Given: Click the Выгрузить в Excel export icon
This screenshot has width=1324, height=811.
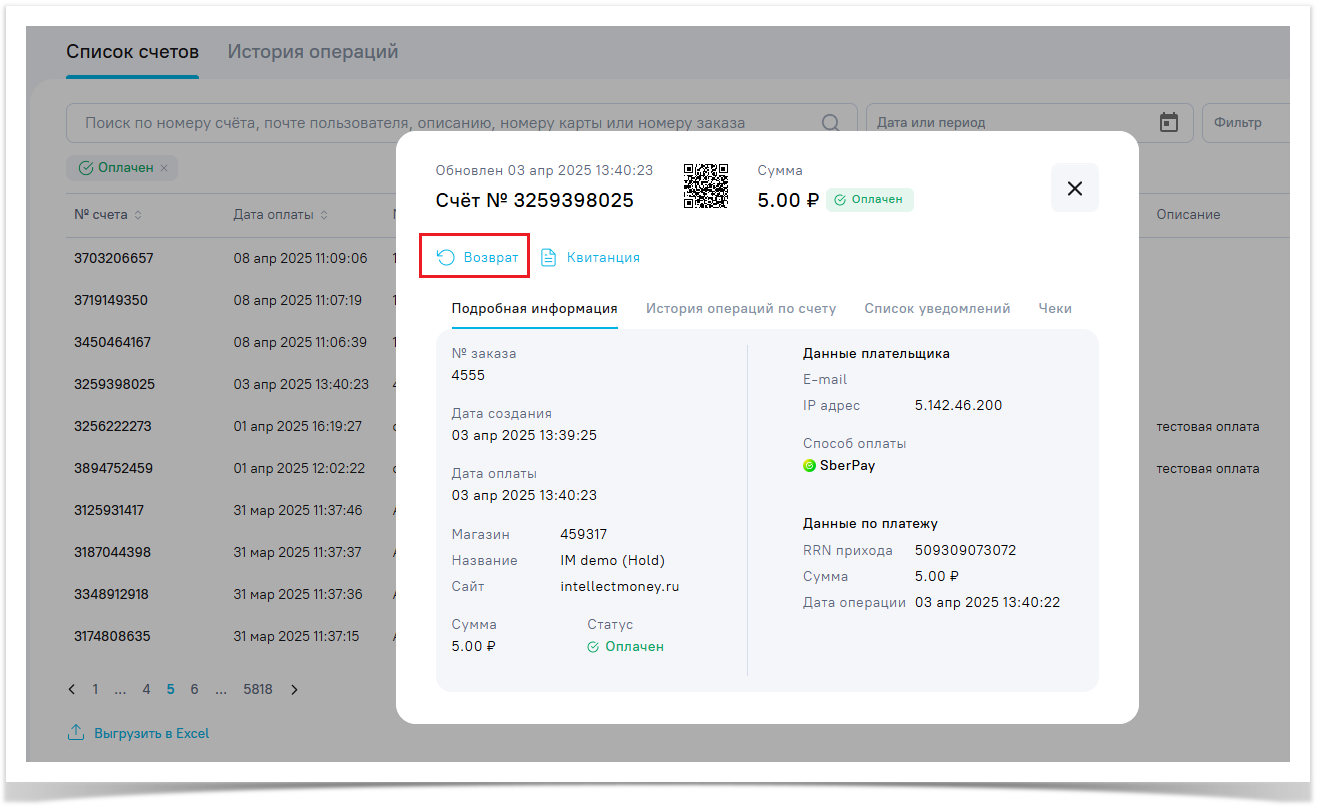Looking at the screenshot, I should pyautogui.click(x=76, y=733).
